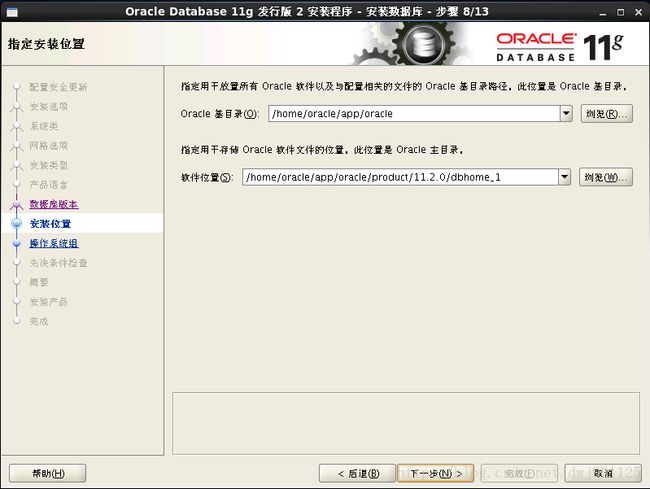The image size is (650, 489).
Task: Go back with the 后退(B) button
Action: click(x=357, y=473)
